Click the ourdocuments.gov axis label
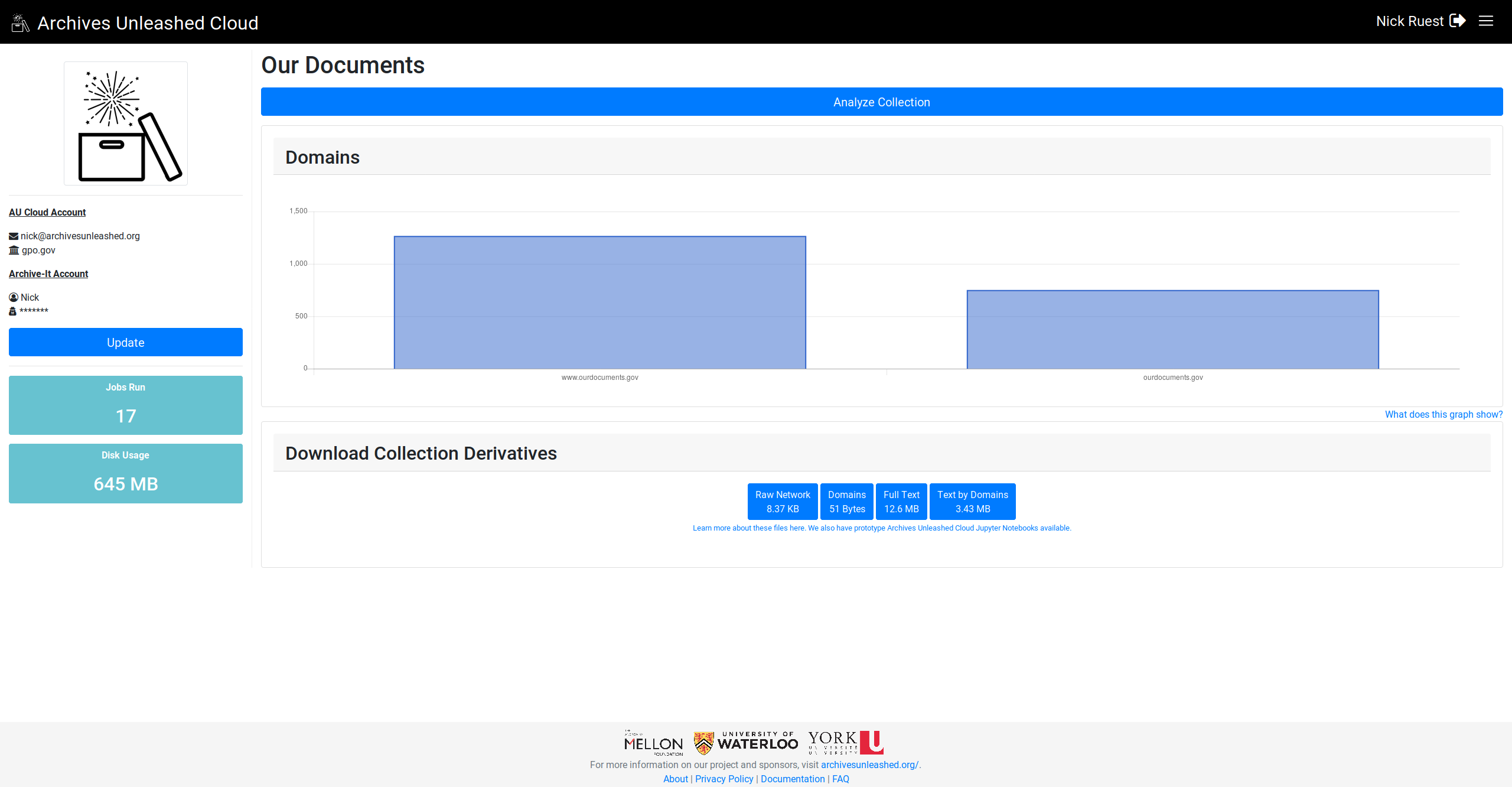Image resolution: width=1512 pixels, height=787 pixels. point(1173,378)
